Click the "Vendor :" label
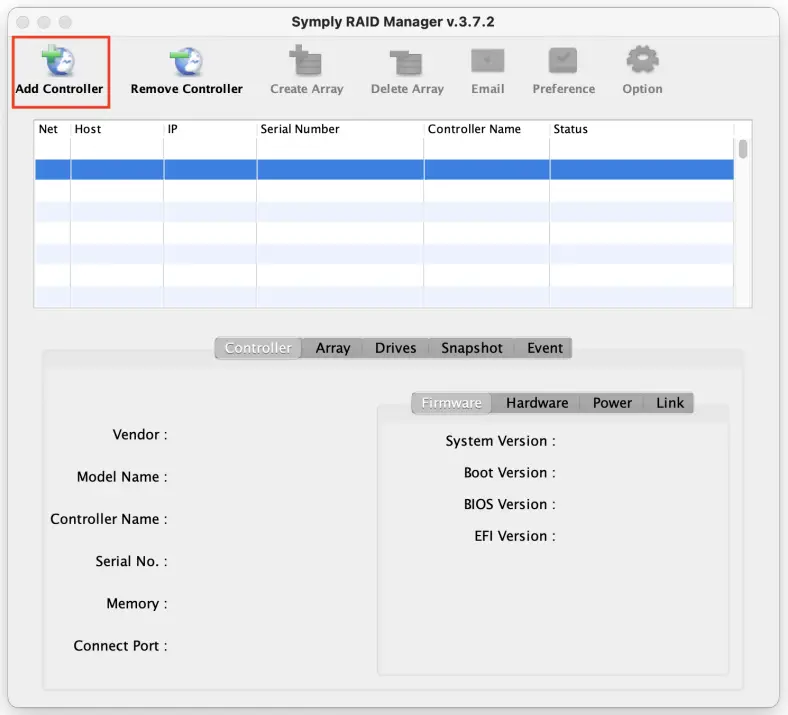Viewport: 788px width, 715px height. coord(140,434)
